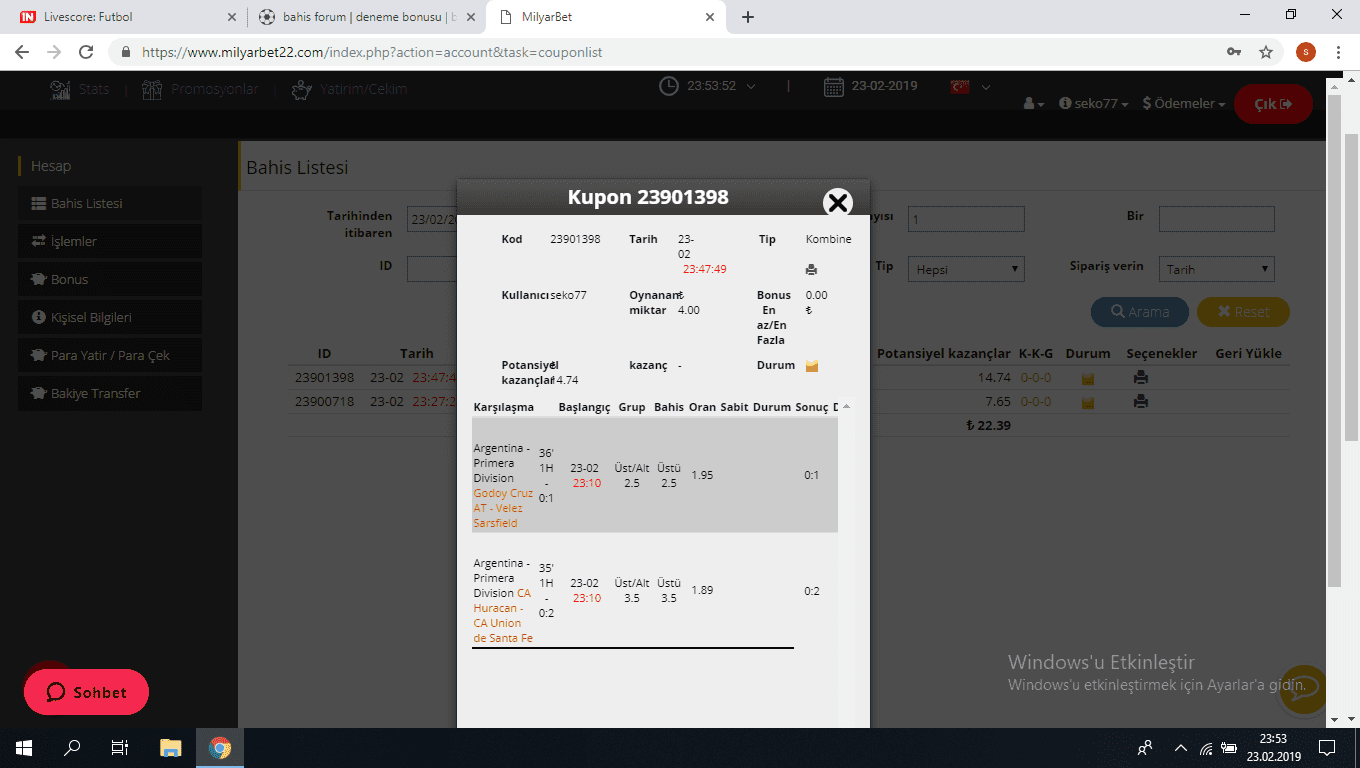Close the Kupon 23901398 popup

[837, 203]
